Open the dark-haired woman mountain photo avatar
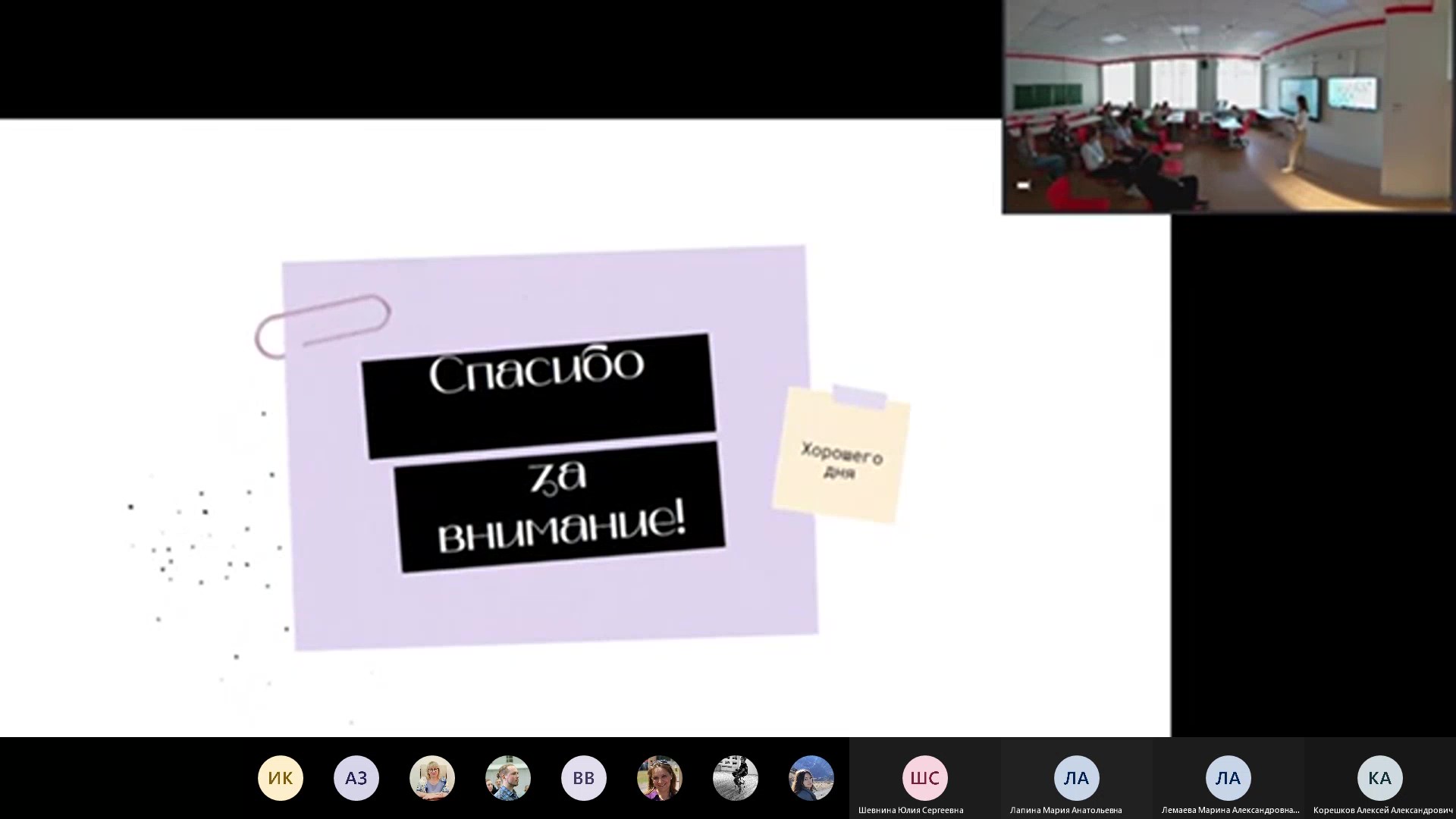Image resolution: width=1456 pixels, height=819 pixels. click(811, 778)
